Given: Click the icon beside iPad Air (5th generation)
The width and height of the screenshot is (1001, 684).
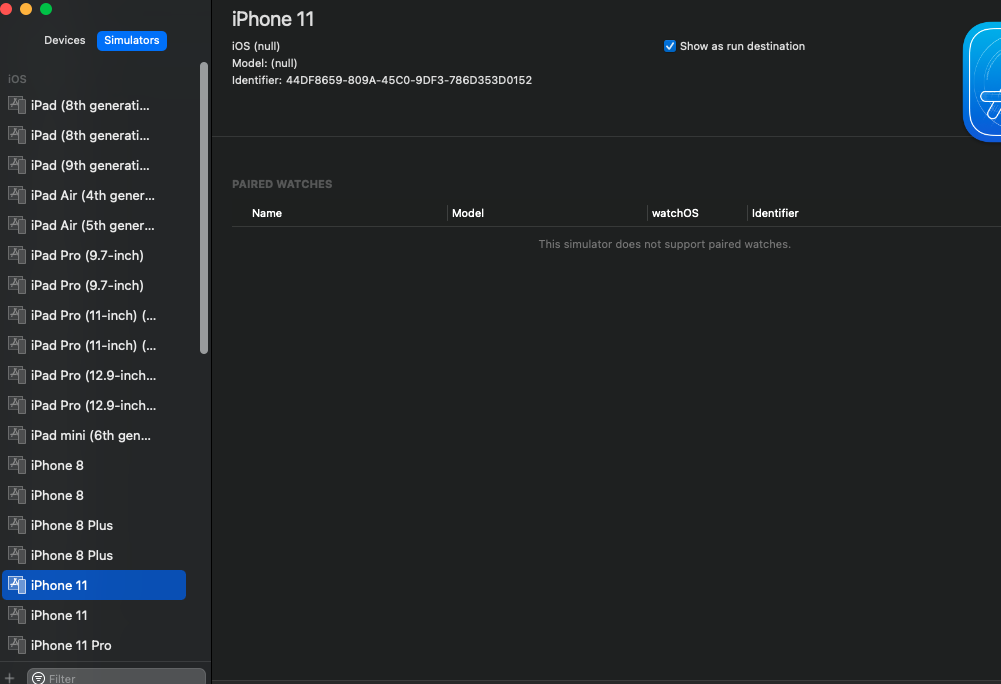Looking at the screenshot, I should pos(16,225).
